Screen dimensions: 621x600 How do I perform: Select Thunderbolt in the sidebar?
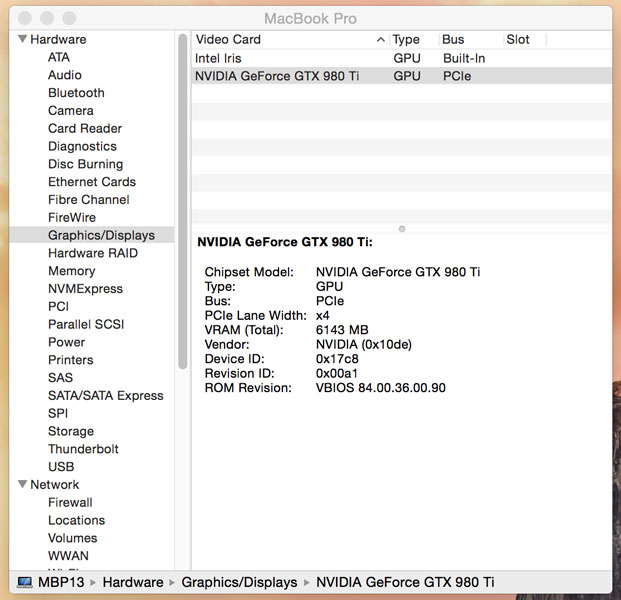[x=83, y=449]
